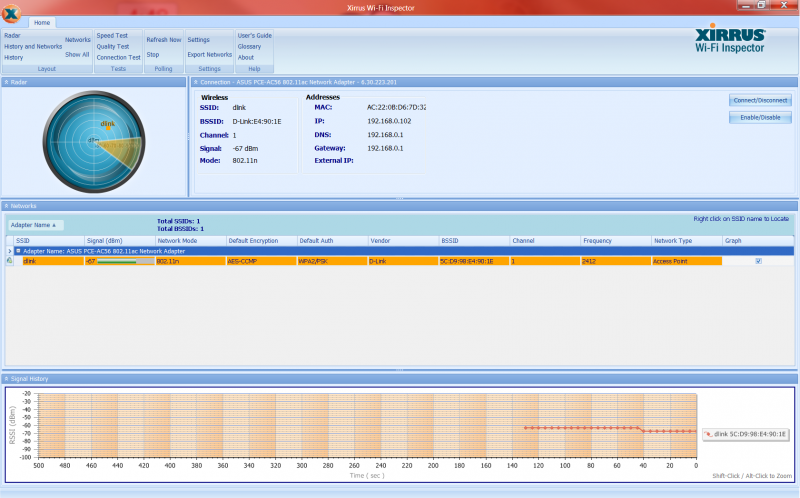This screenshot has width=800, height=498.
Task: Select the D-Link vendor cell
Action: pyautogui.click(x=404, y=261)
